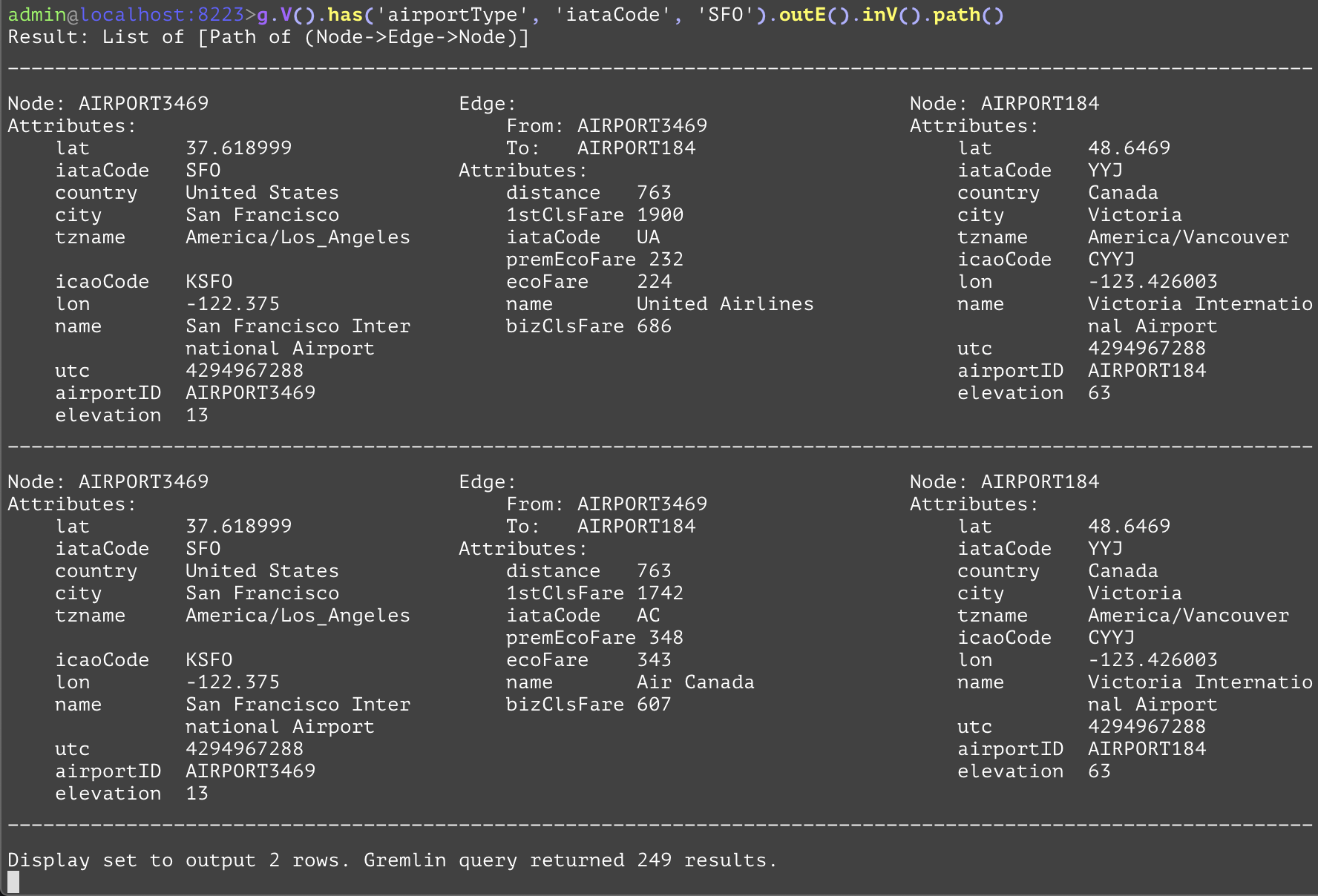Click the path() step in the Gremlin query
This screenshot has width=1318, height=896.
(968, 15)
